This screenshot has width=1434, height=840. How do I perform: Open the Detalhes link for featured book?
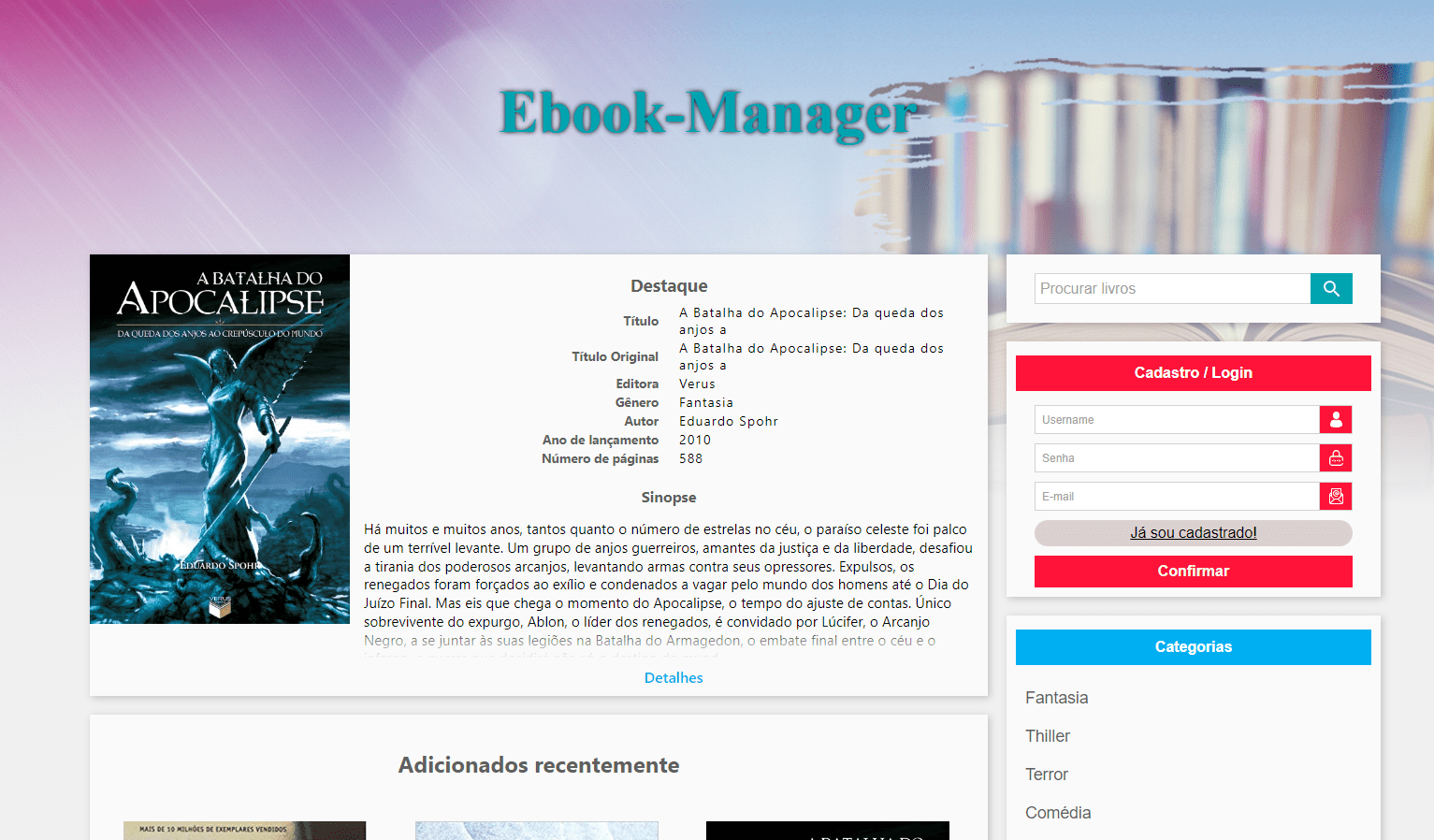point(674,678)
